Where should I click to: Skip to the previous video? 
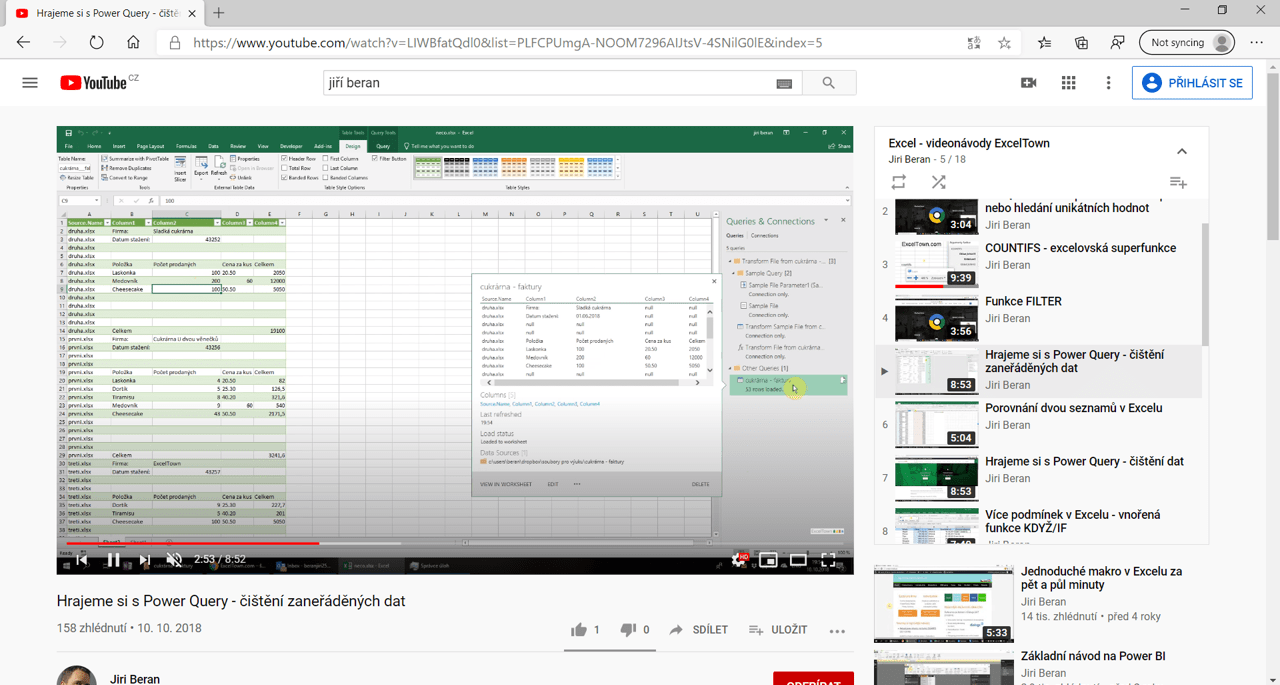(83, 560)
